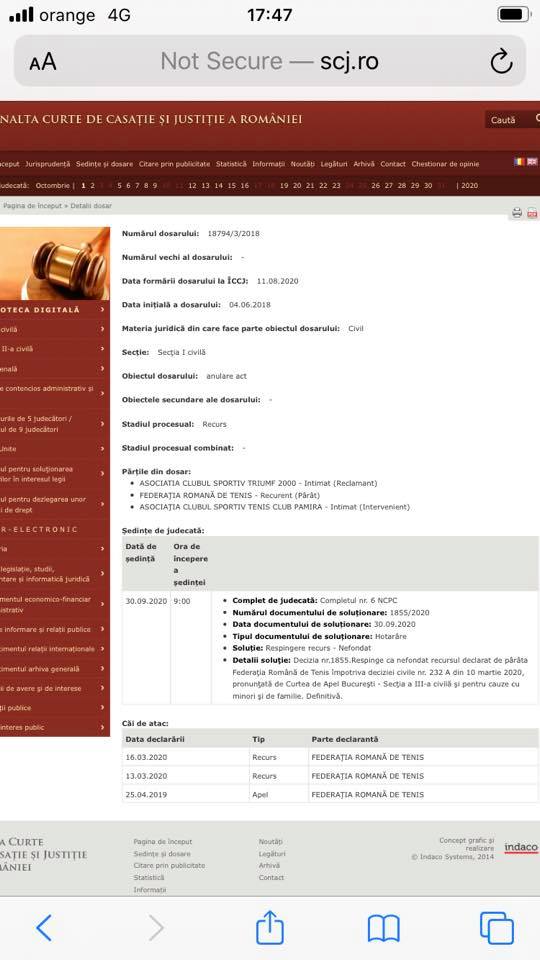This screenshot has width=540, height=960.
Task: Open the reader text size AA icon
Action: 42,62
